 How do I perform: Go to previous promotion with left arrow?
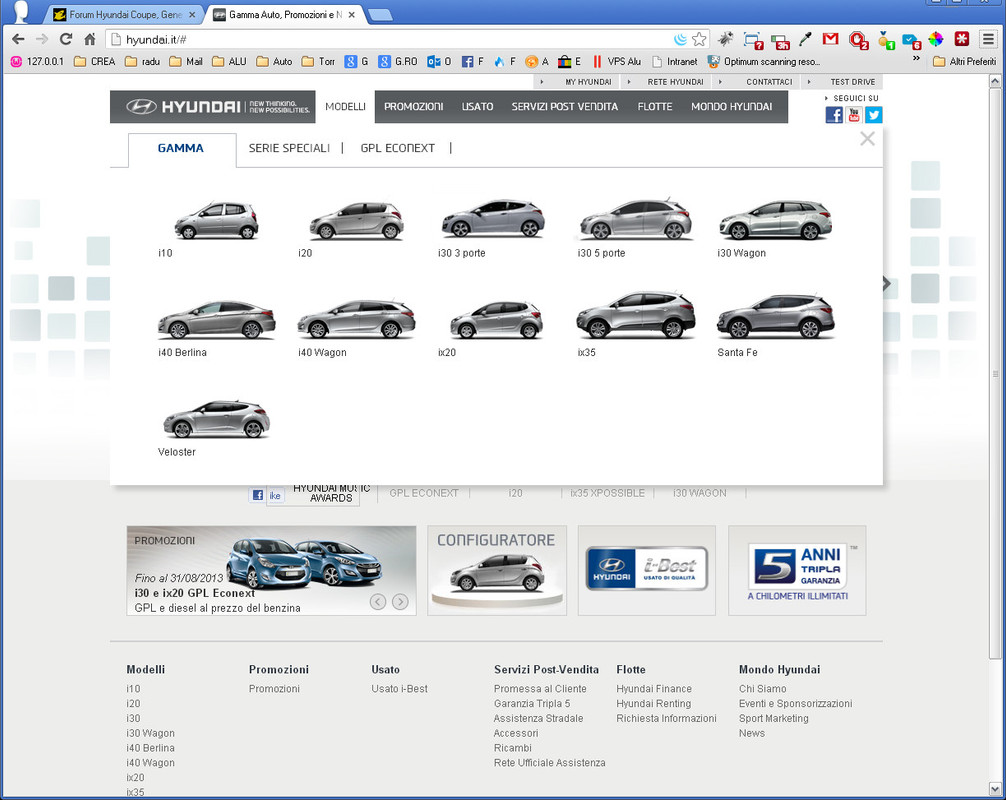[x=378, y=602]
